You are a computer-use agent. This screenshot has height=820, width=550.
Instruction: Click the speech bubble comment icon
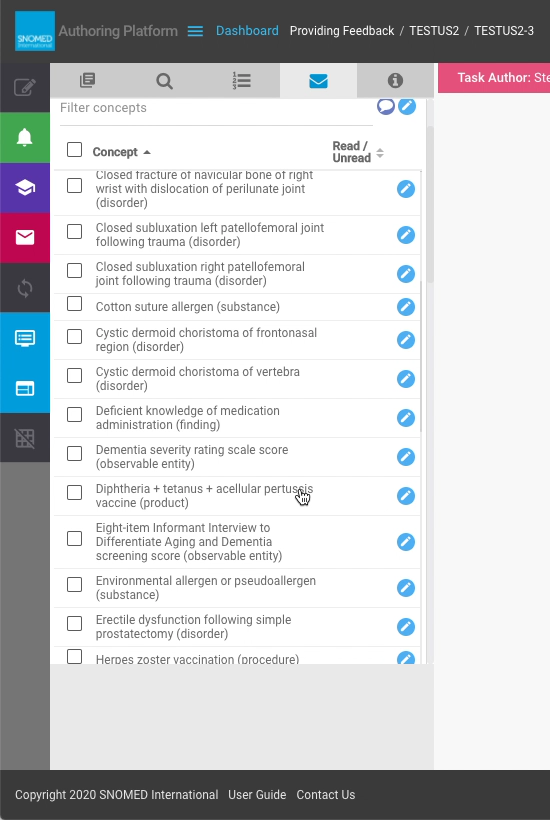pyautogui.click(x=385, y=106)
